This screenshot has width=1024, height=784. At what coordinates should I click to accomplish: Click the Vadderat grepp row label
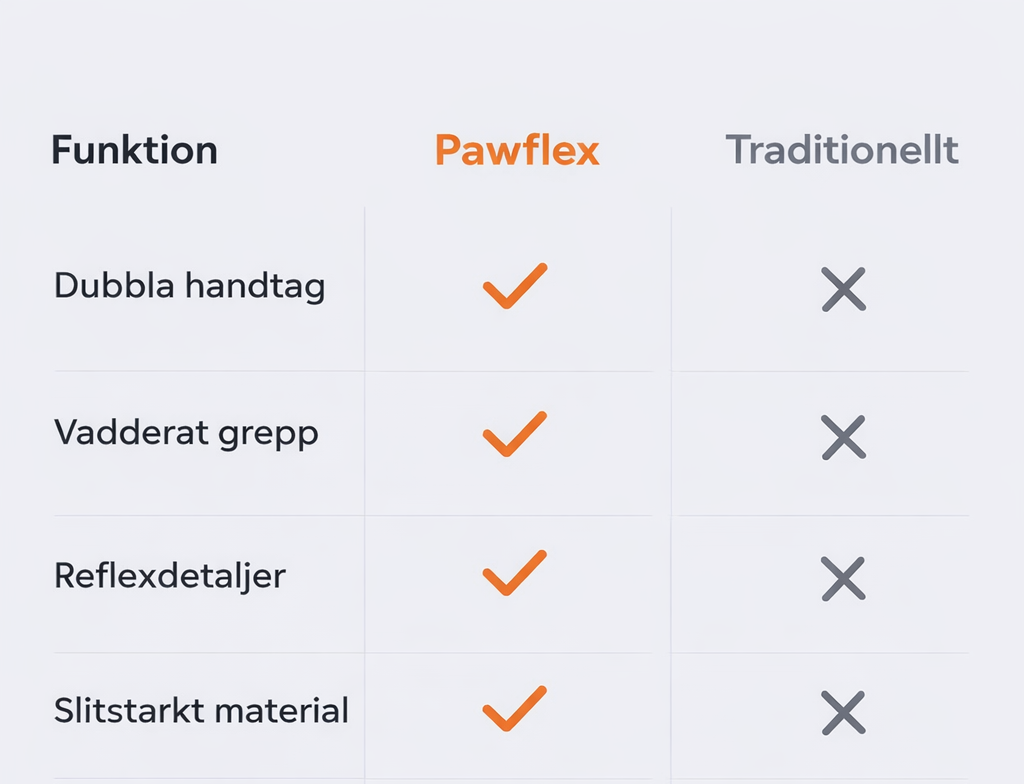click(186, 433)
